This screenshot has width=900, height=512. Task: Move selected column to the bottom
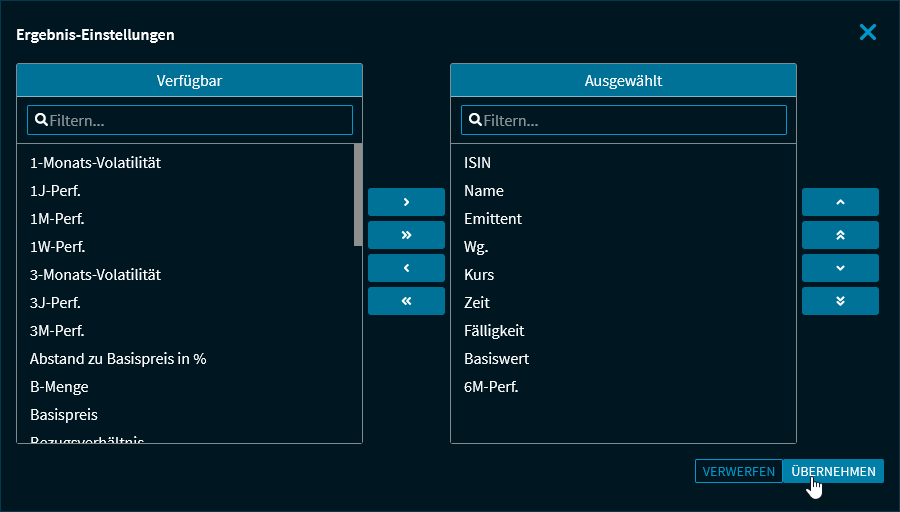click(x=840, y=301)
